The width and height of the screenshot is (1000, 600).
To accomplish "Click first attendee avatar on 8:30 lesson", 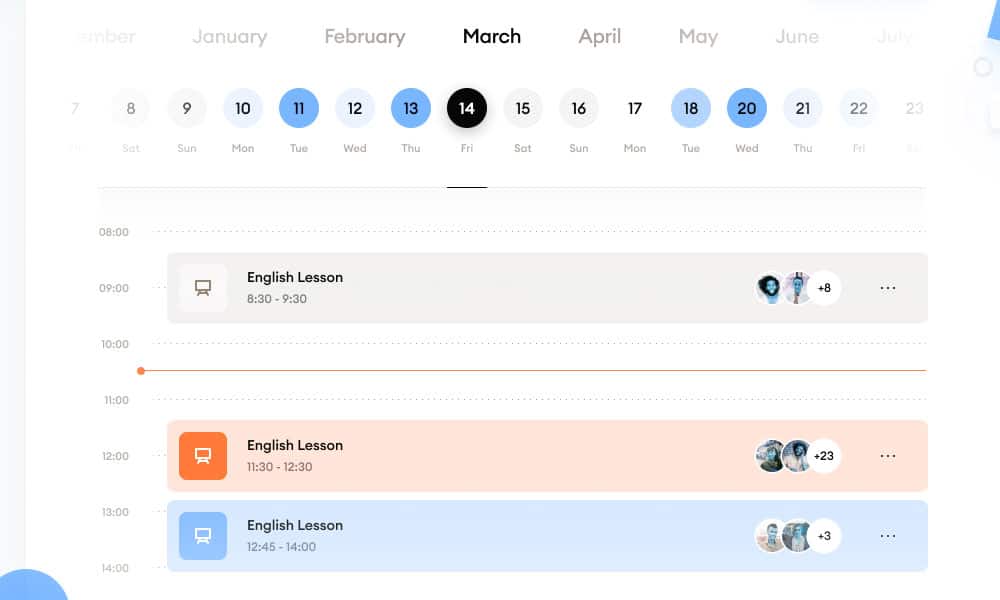I will [770, 288].
